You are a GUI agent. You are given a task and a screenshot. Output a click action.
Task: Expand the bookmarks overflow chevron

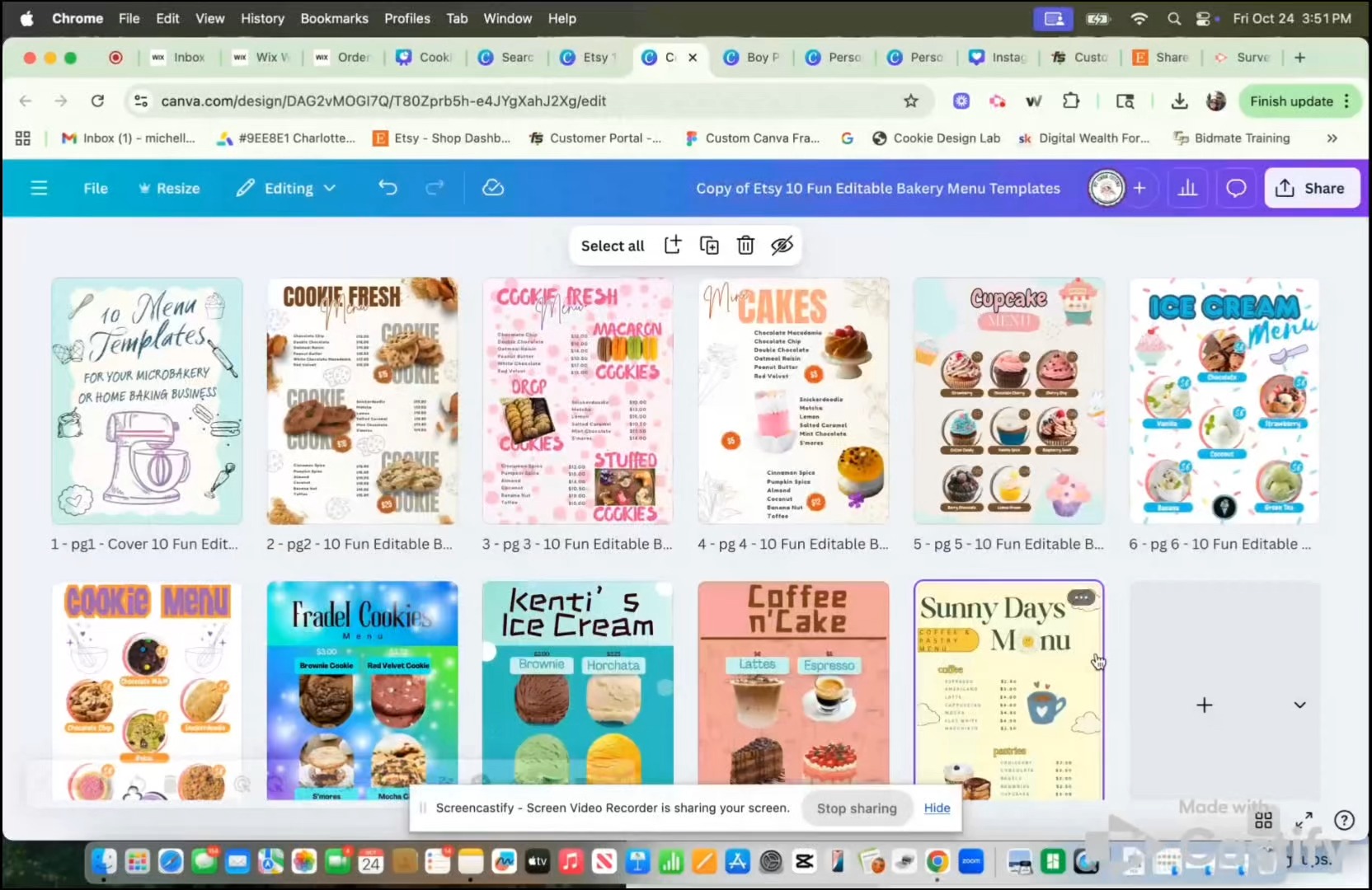(1332, 138)
